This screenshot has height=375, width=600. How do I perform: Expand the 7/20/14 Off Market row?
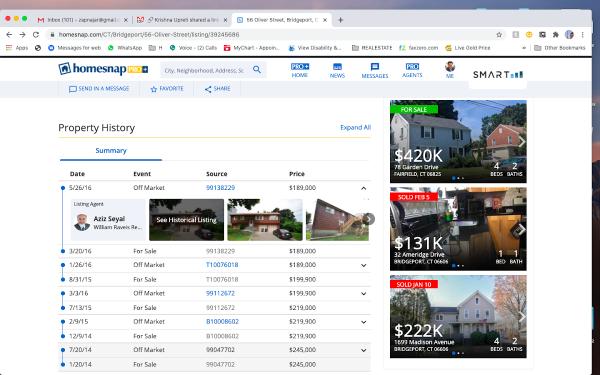tap(364, 350)
